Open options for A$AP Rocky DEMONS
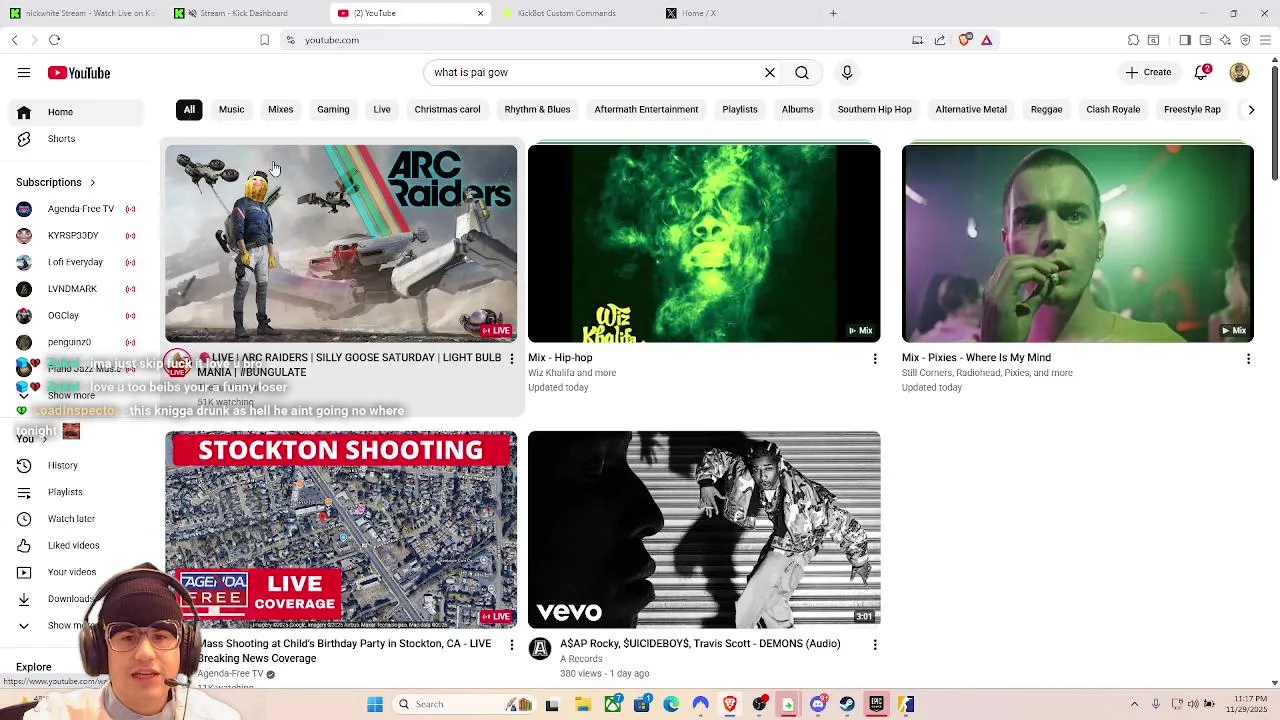The image size is (1280, 720). pyautogui.click(x=875, y=645)
